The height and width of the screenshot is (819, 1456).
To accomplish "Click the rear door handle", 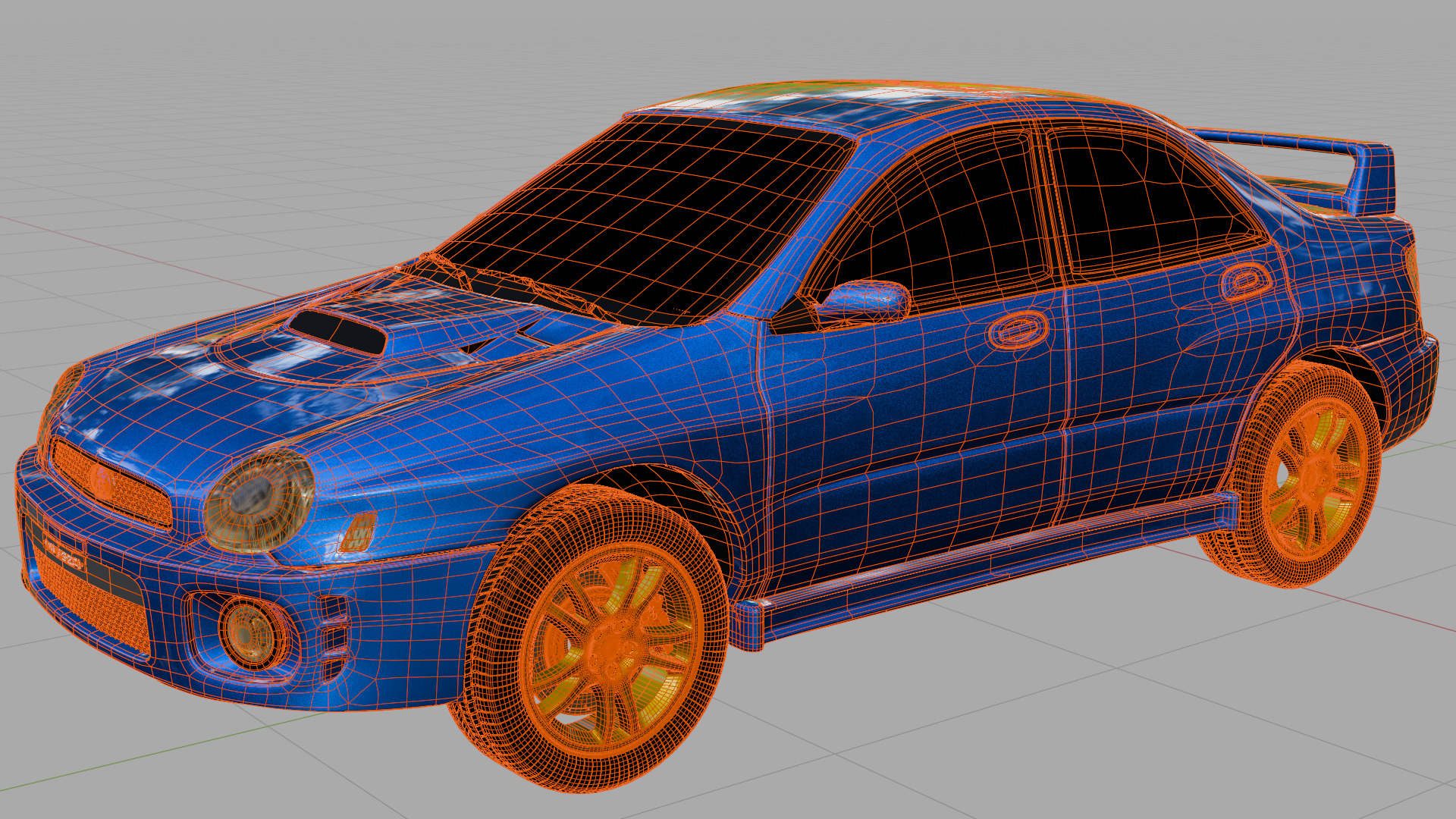I will click(1245, 281).
